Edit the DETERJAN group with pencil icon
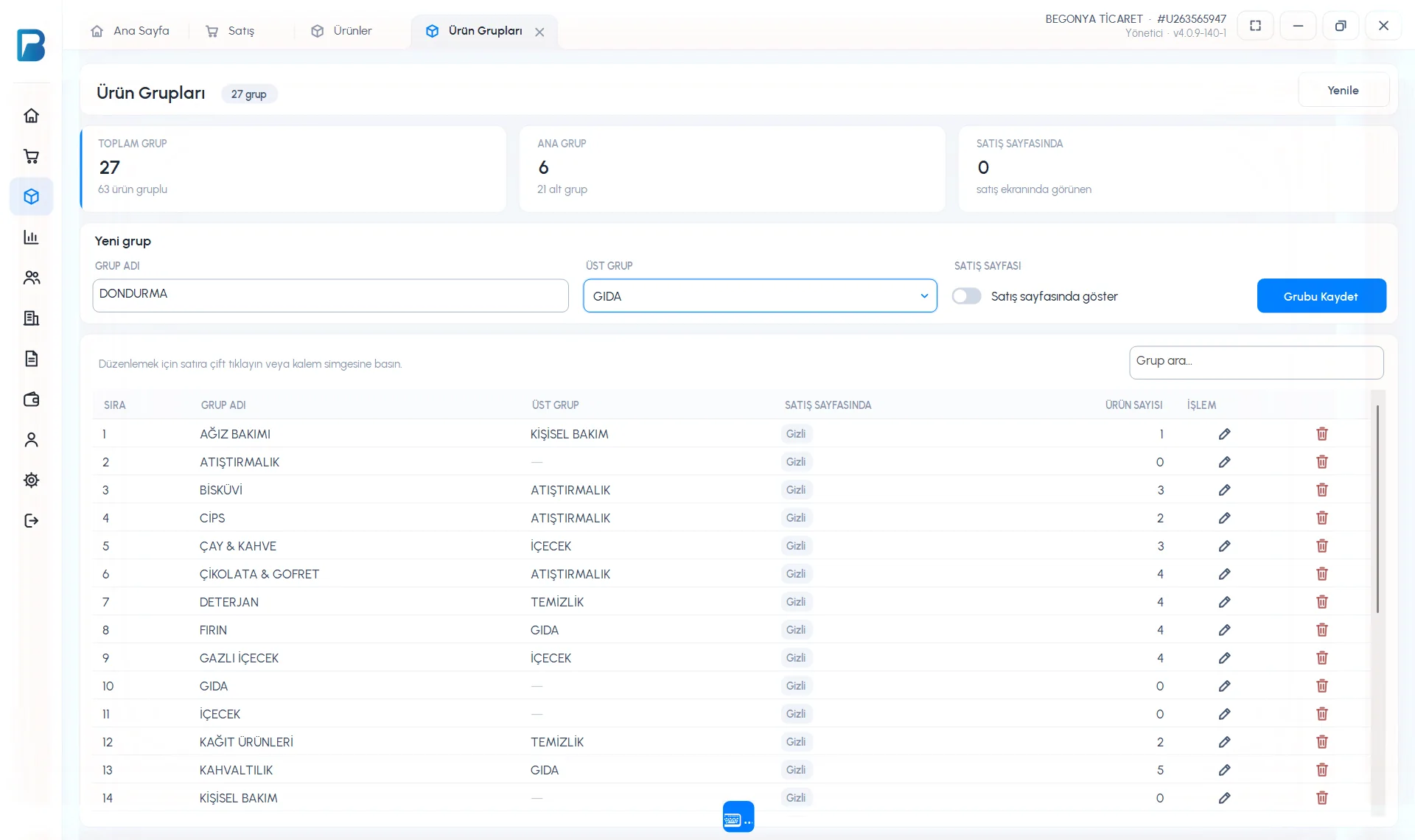This screenshot has width=1415, height=840. click(1224, 602)
